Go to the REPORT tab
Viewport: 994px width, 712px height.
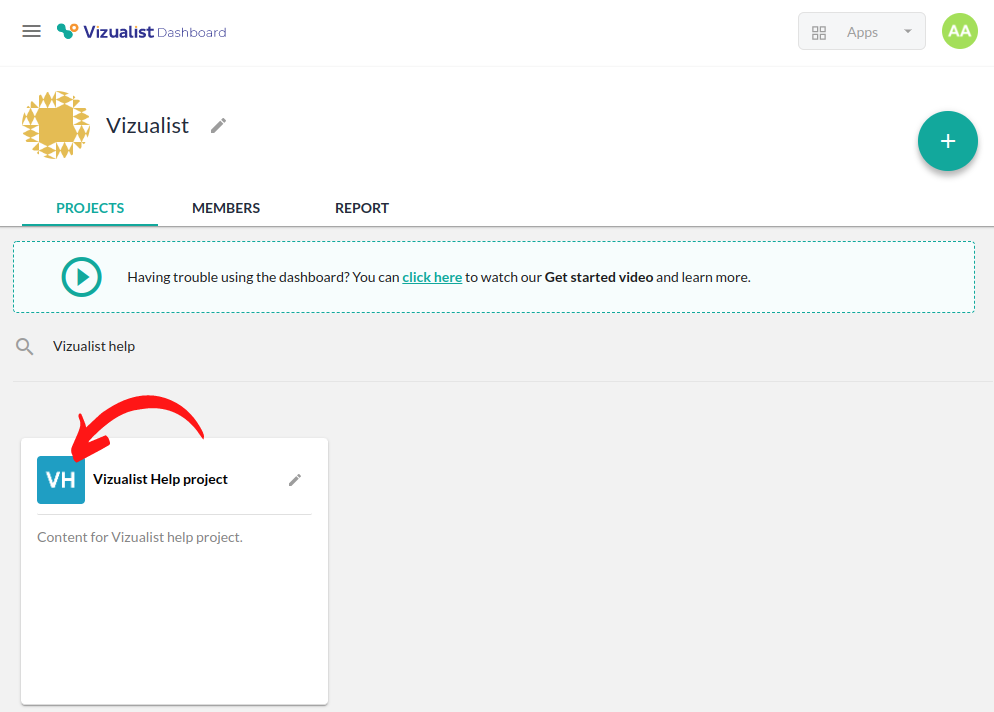[x=361, y=208]
